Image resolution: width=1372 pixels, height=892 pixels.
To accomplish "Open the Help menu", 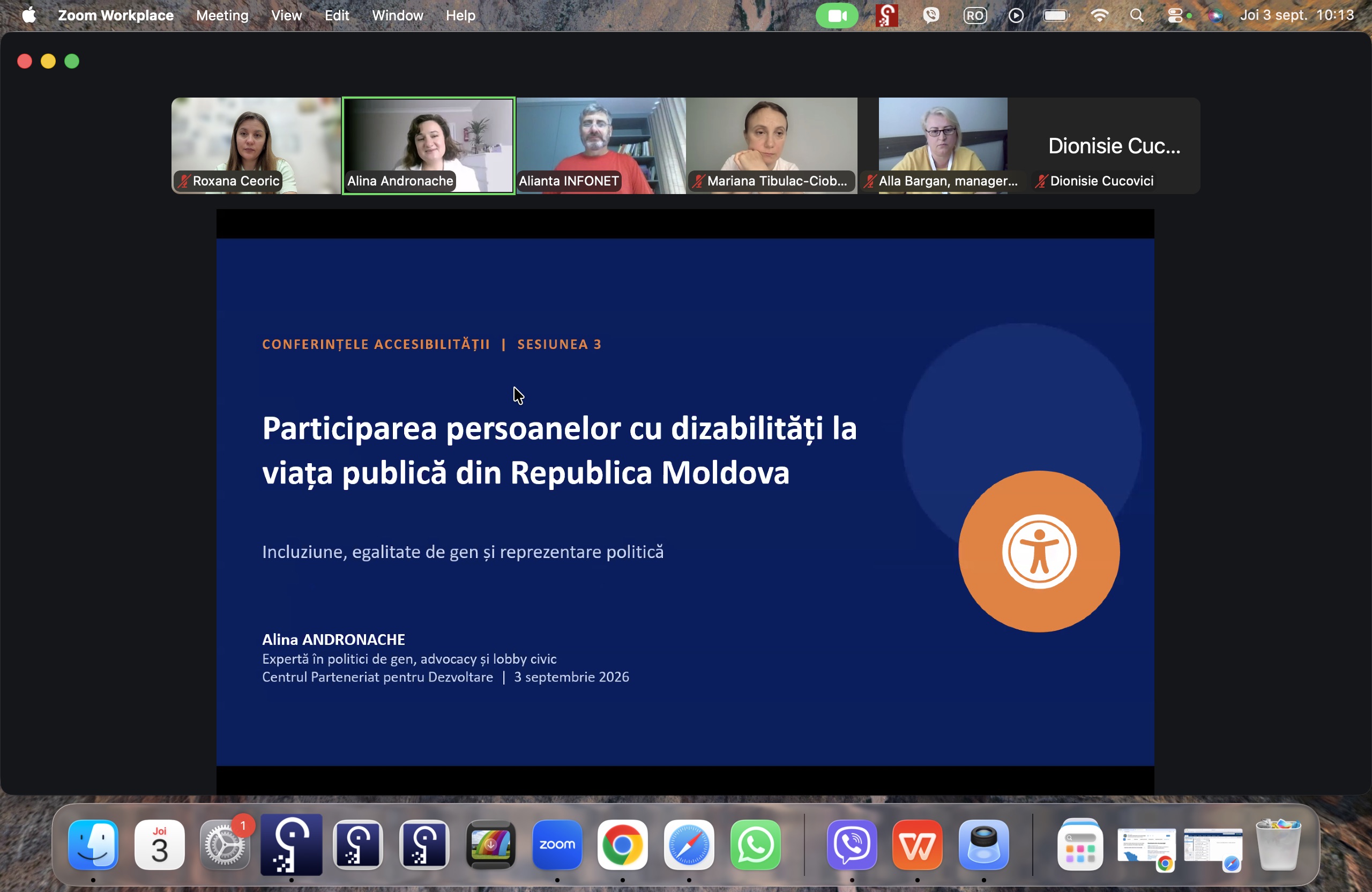I will [460, 16].
